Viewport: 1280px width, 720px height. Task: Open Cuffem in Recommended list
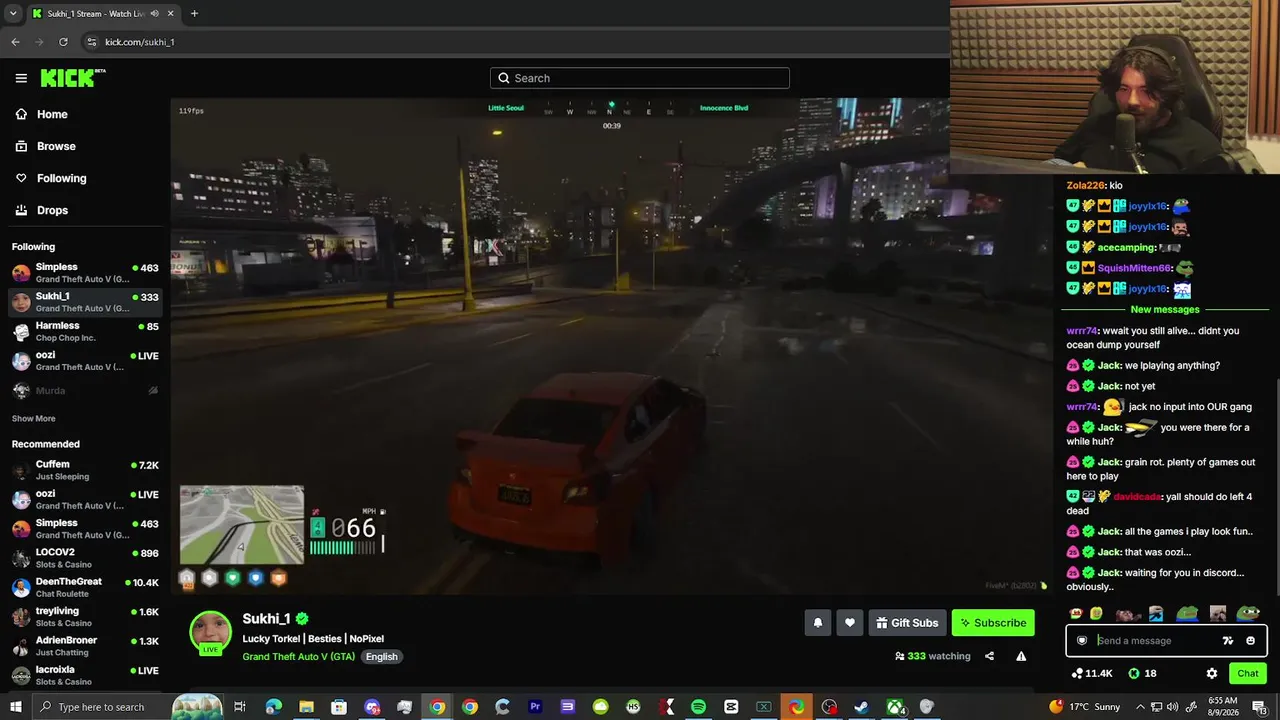coord(85,470)
